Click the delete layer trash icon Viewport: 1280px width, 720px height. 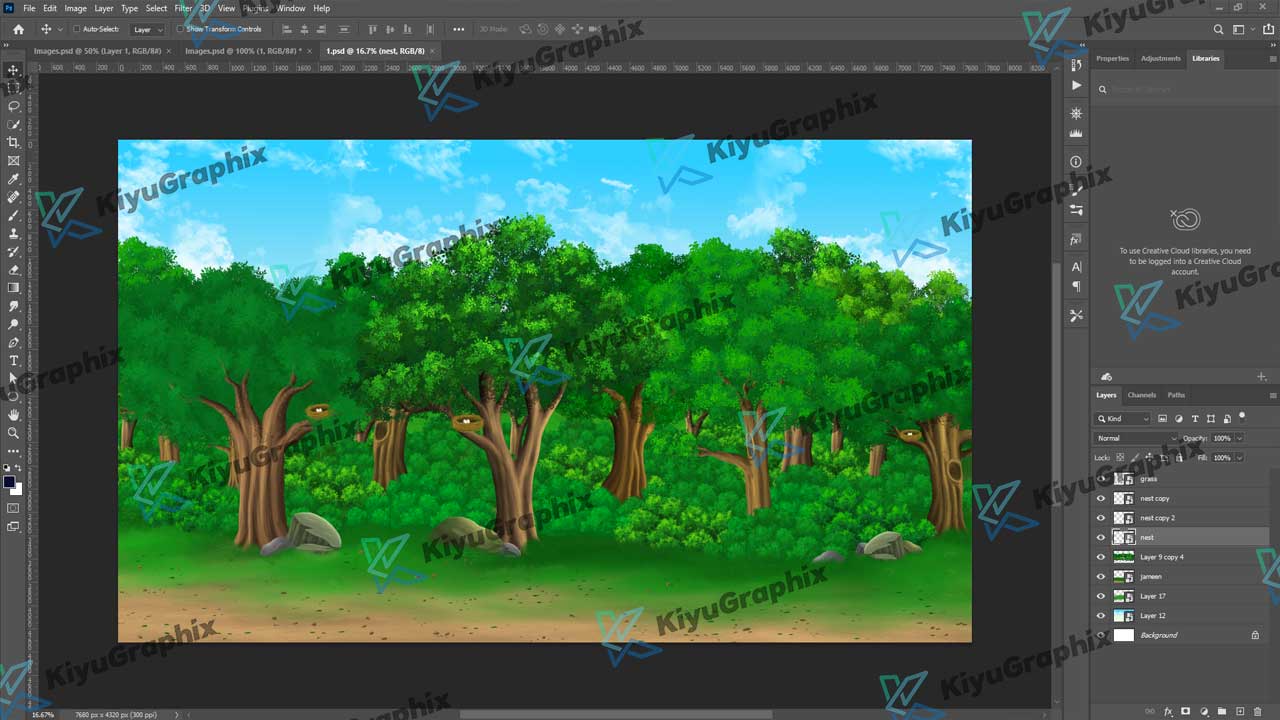click(1258, 711)
